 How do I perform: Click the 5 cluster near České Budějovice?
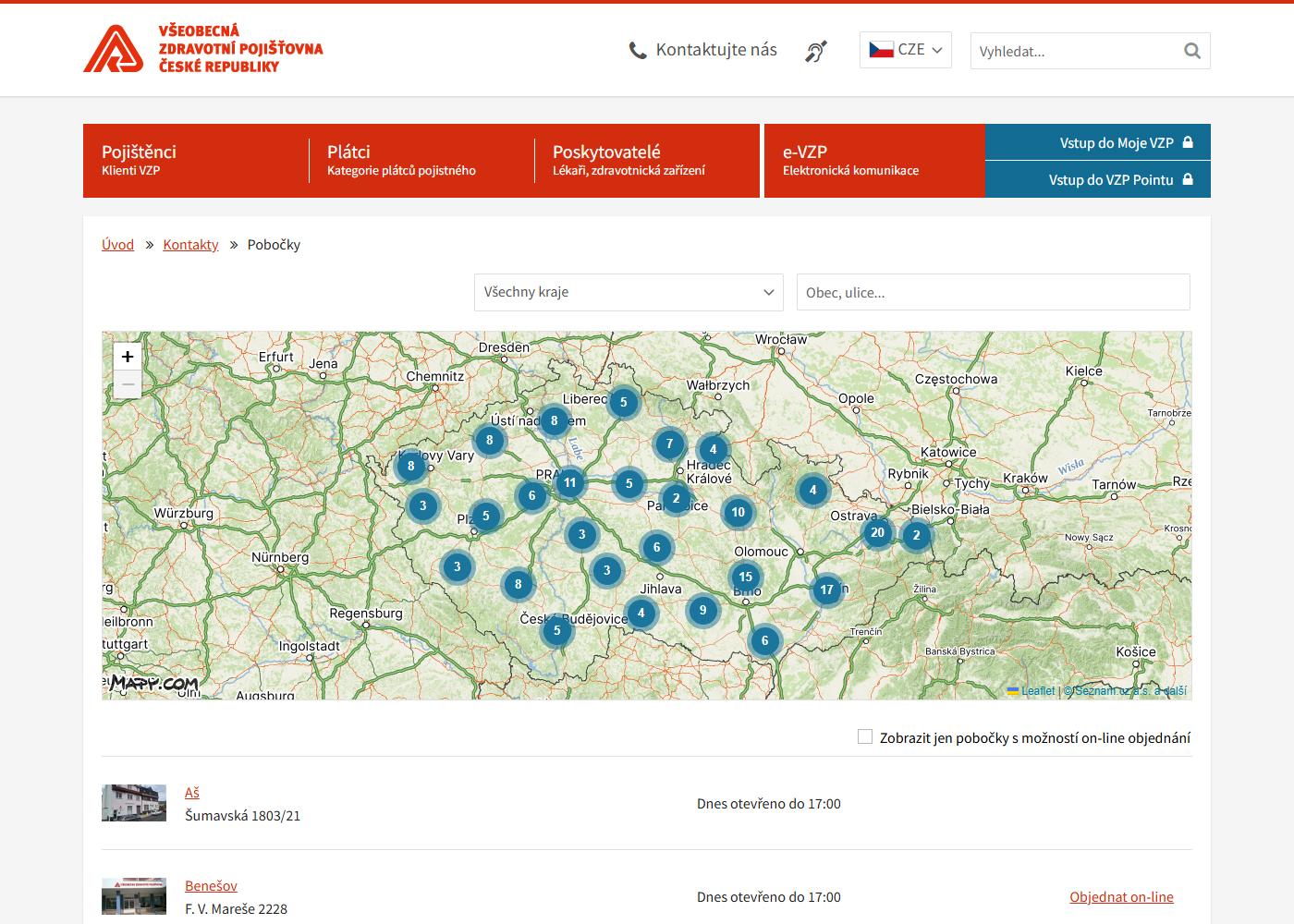click(x=556, y=631)
